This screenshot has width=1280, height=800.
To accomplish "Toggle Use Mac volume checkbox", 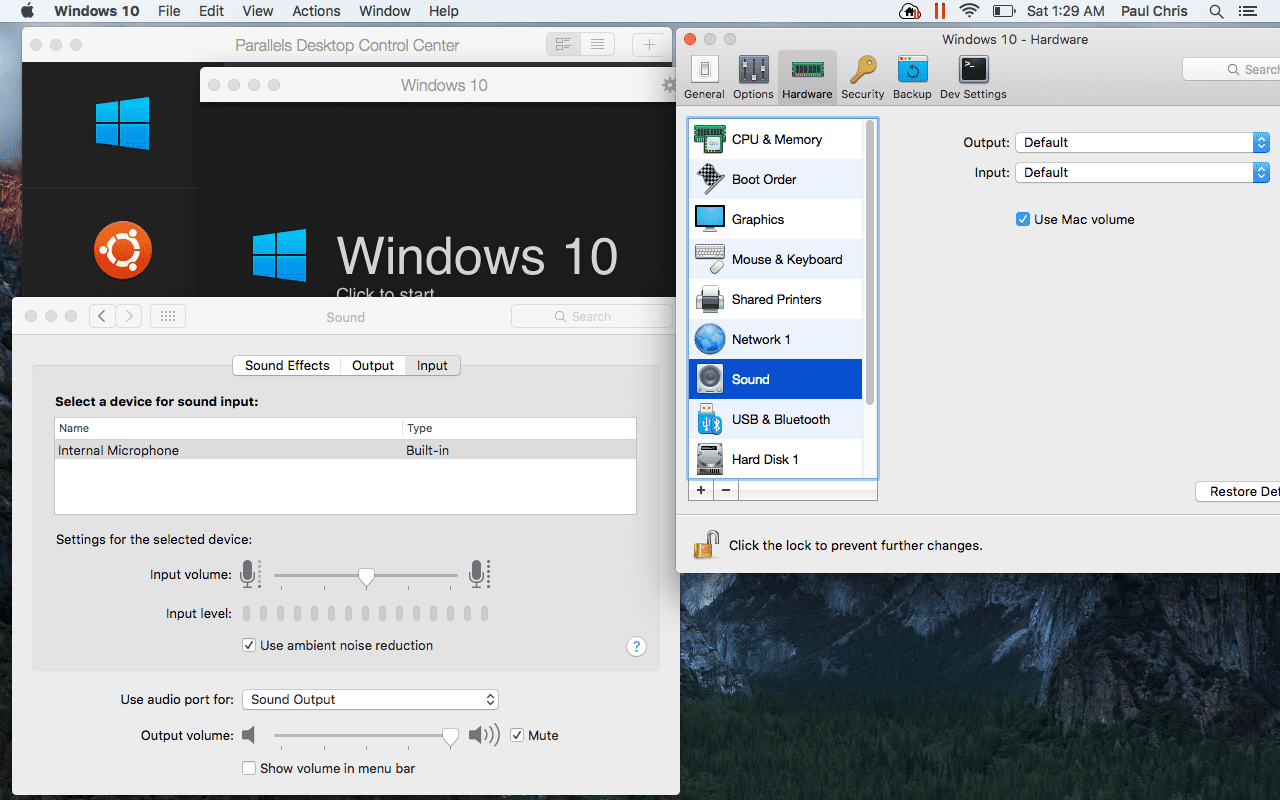I will [x=1023, y=219].
